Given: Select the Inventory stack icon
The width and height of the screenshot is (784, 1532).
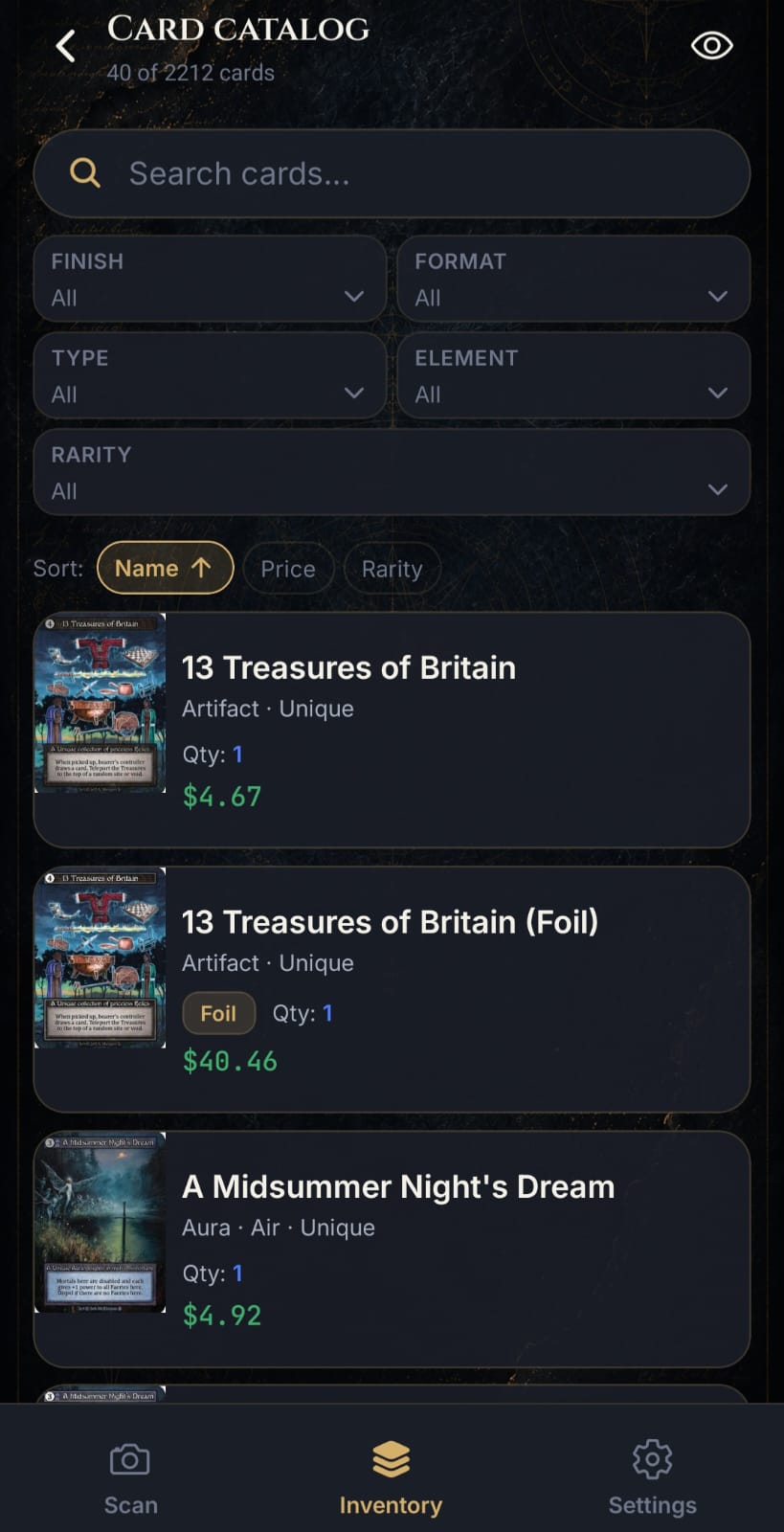Looking at the screenshot, I should (391, 1459).
